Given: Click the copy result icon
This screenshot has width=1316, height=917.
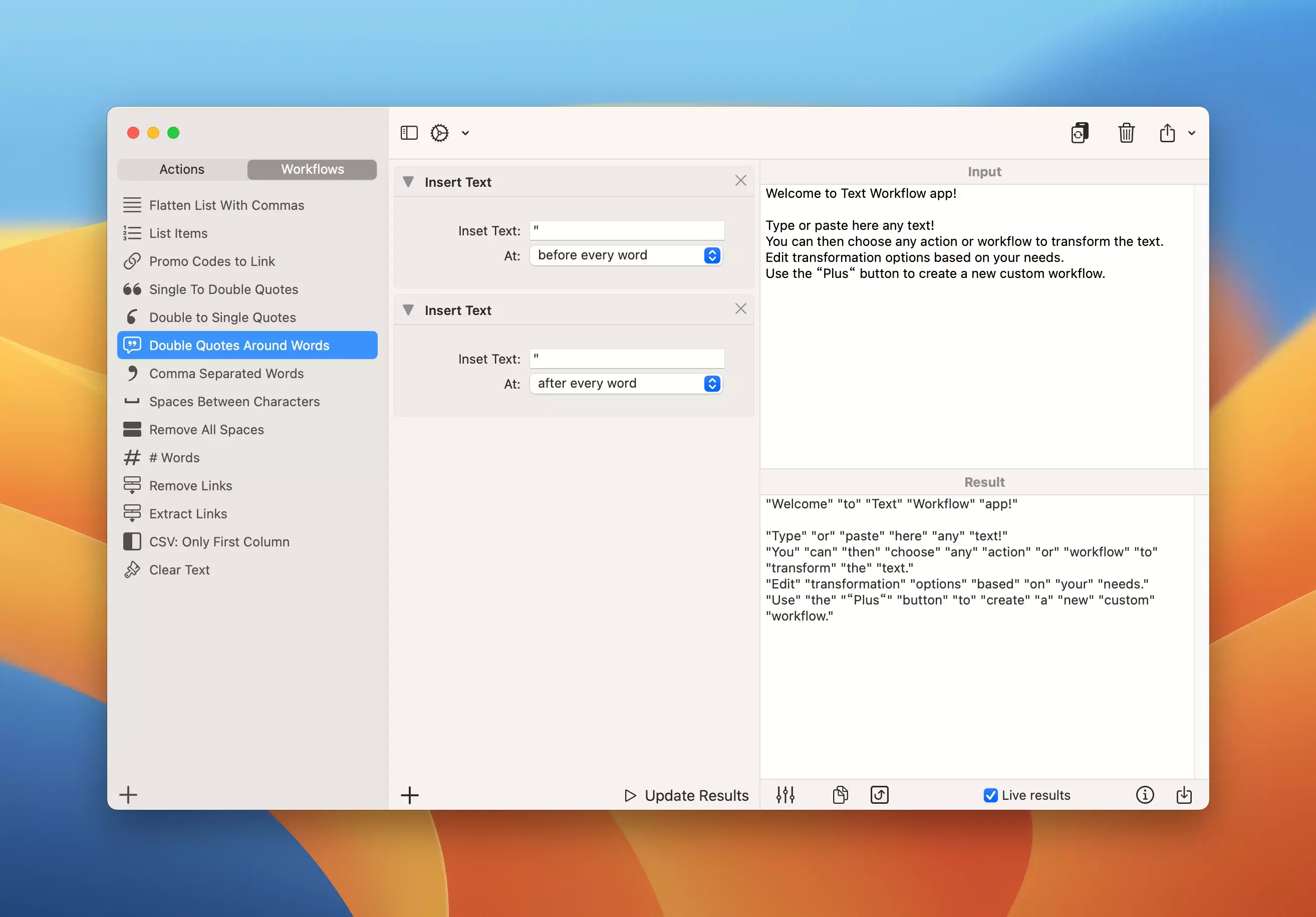Looking at the screenshot, I should coord(840,795).
